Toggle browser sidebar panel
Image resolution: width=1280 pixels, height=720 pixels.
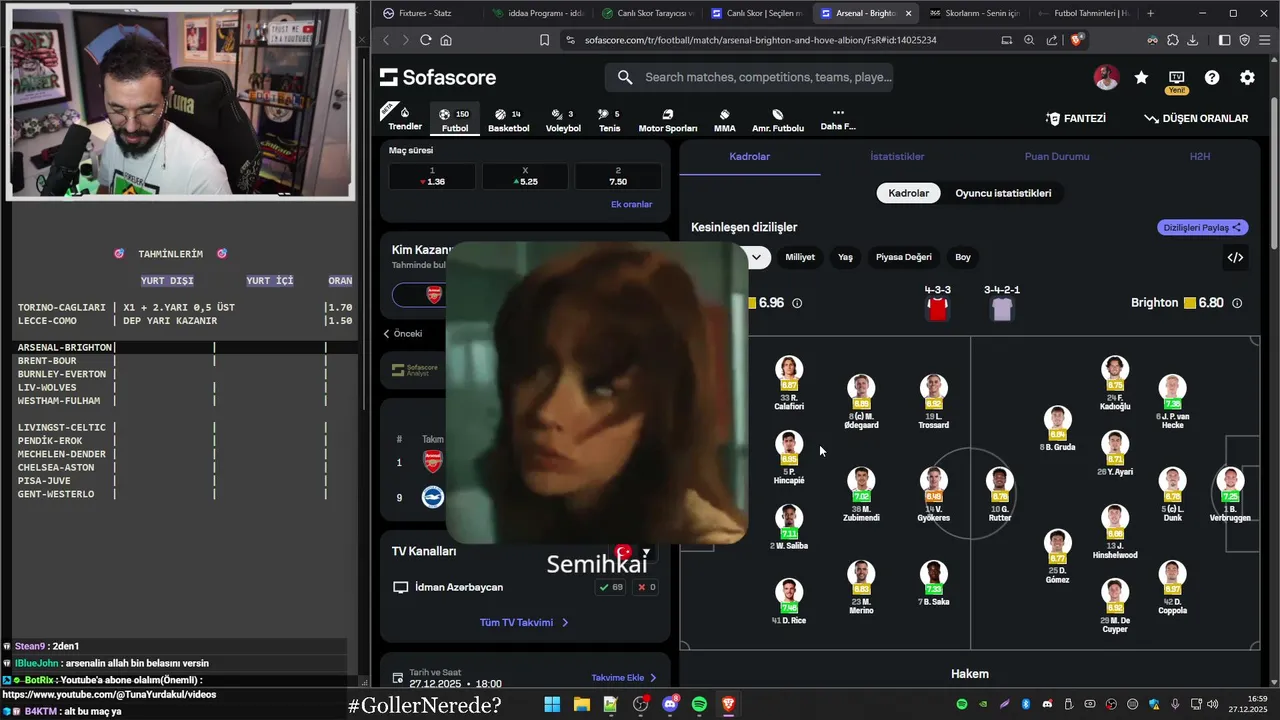1225,40
